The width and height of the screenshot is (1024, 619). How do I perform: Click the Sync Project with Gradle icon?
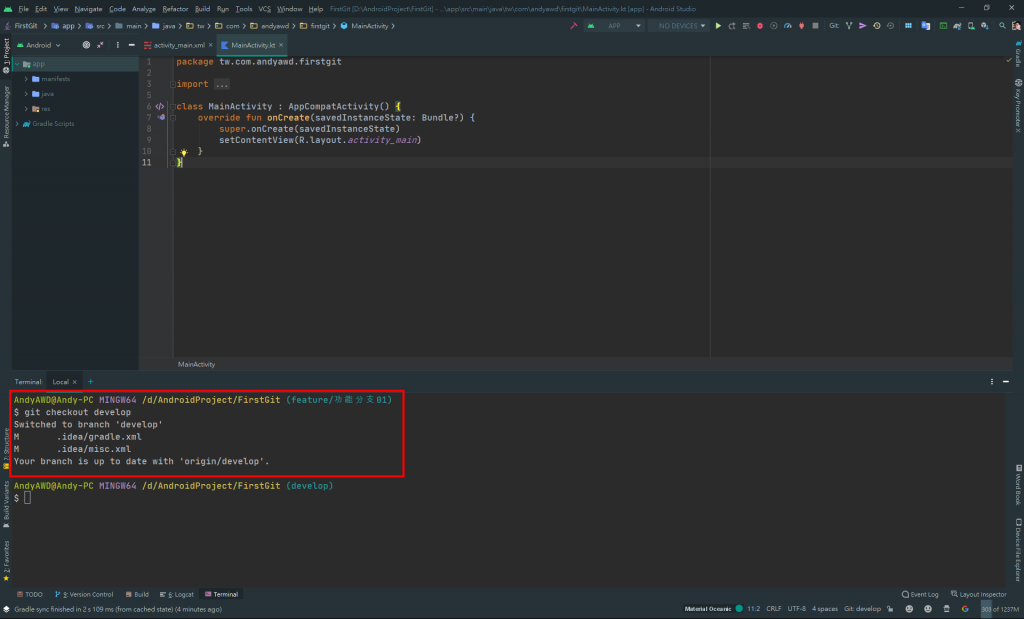pyautogui.click(x=957, y=26)
